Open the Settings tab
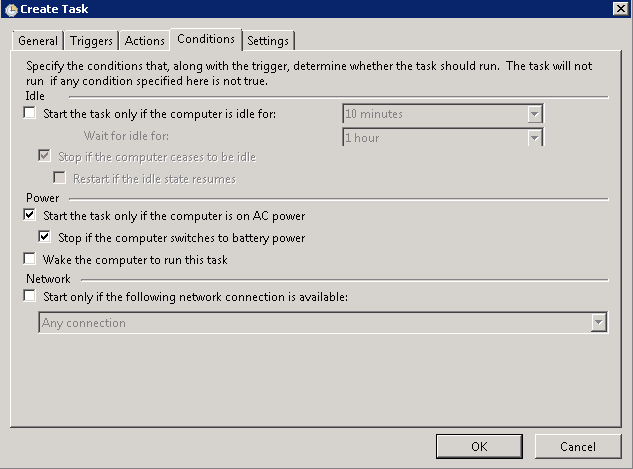 268,41
